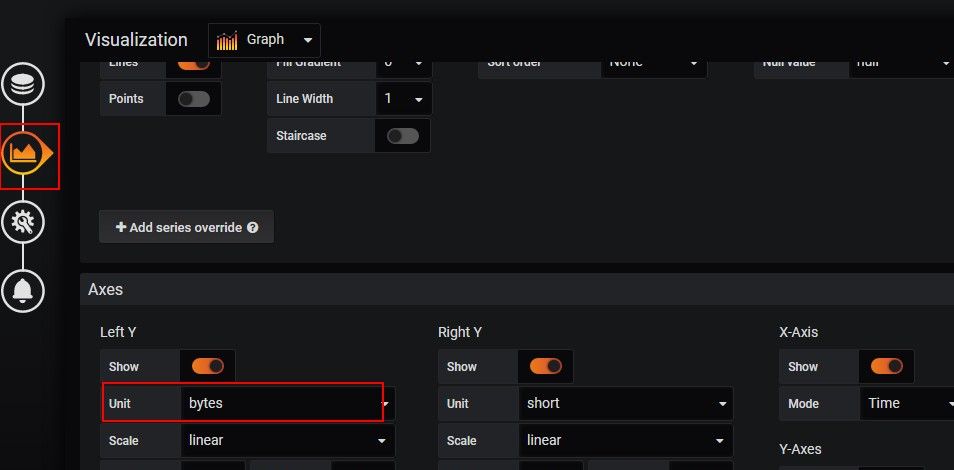Open Right Y Unit short dropdown

626,403
